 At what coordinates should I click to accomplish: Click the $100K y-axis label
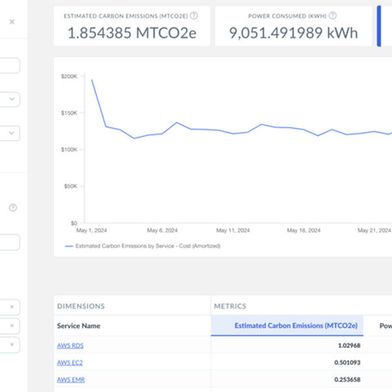69,149
